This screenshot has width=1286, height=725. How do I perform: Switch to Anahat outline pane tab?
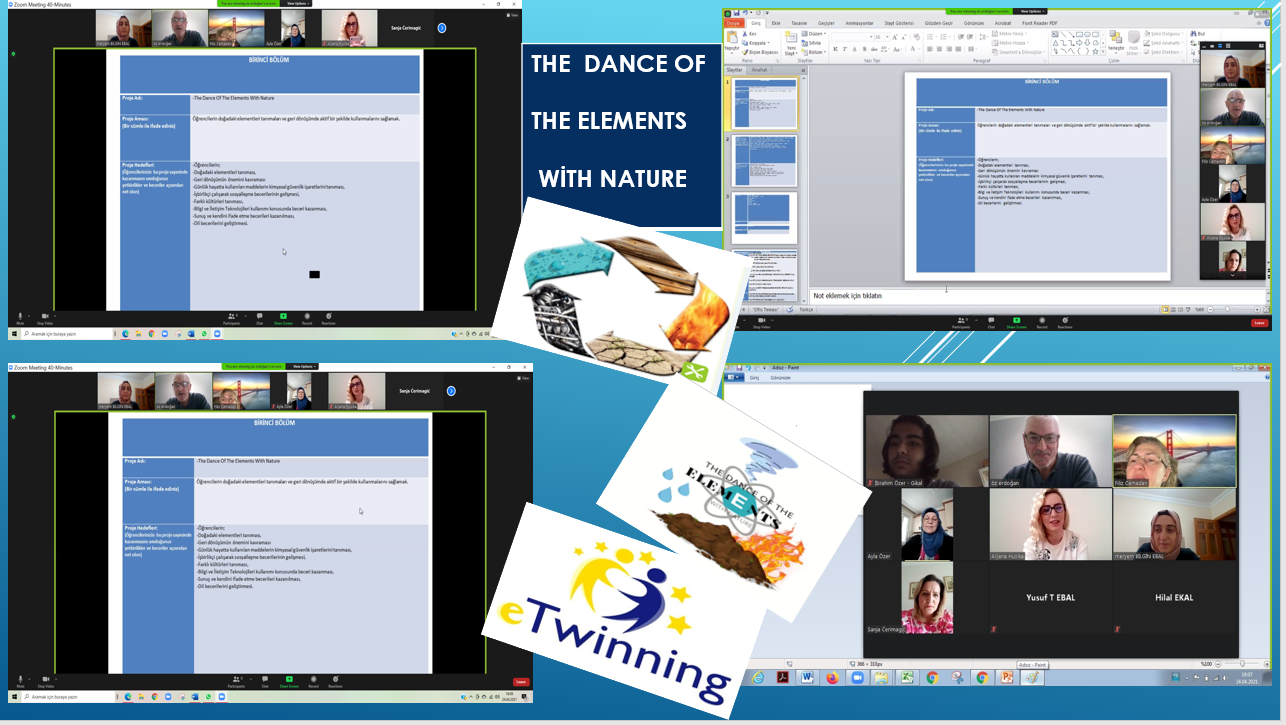(x=759, y=70)
